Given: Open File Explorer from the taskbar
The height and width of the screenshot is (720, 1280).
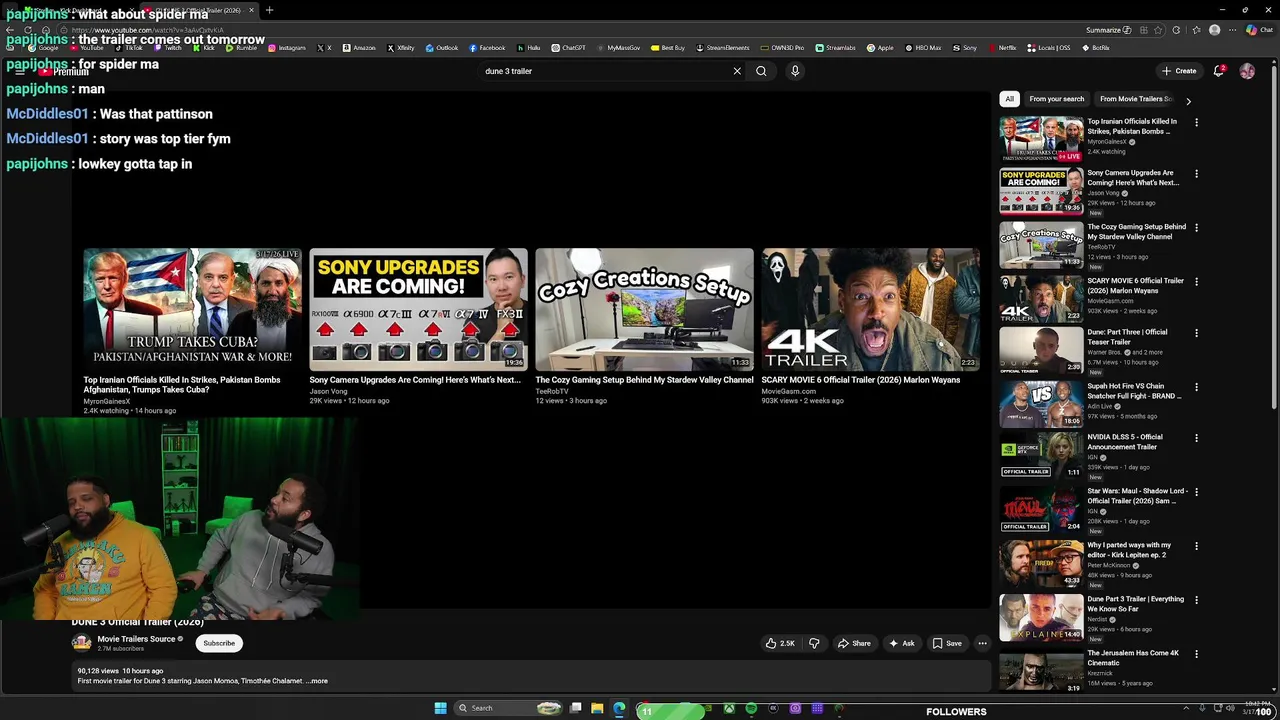Looking at the screenshot, I should [x=597, y=708].
